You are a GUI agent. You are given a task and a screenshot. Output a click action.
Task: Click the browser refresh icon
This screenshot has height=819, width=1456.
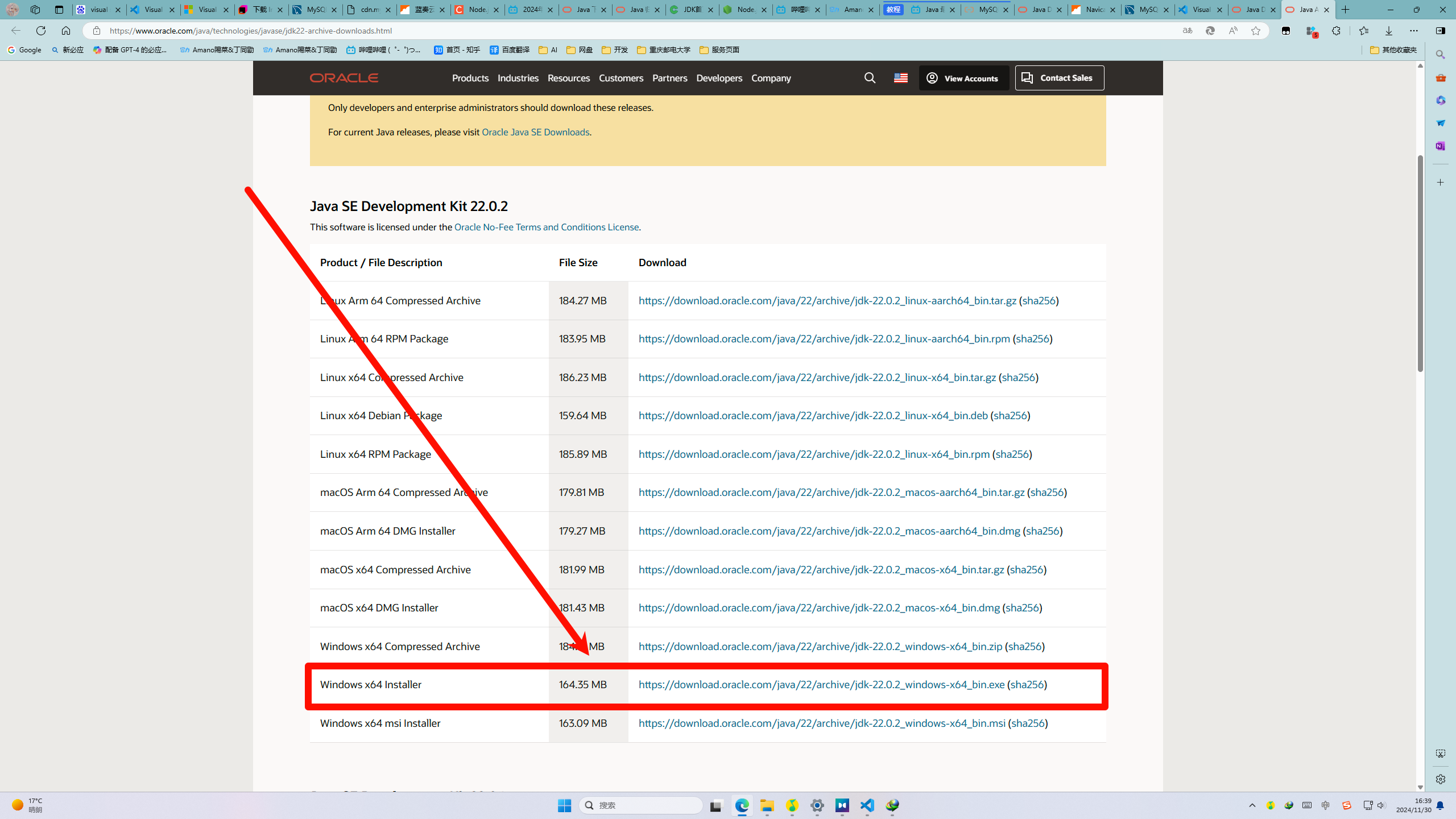pyautogui.click(x=41, y=31)
